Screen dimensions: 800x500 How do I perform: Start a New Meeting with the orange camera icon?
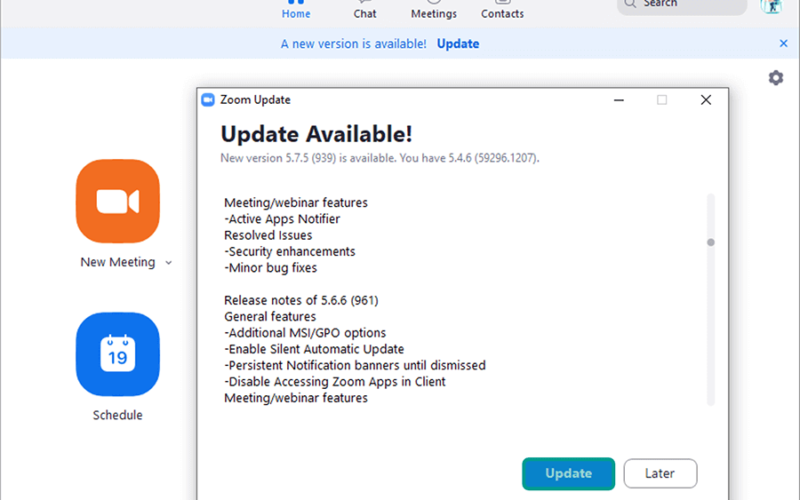(118, 201)
